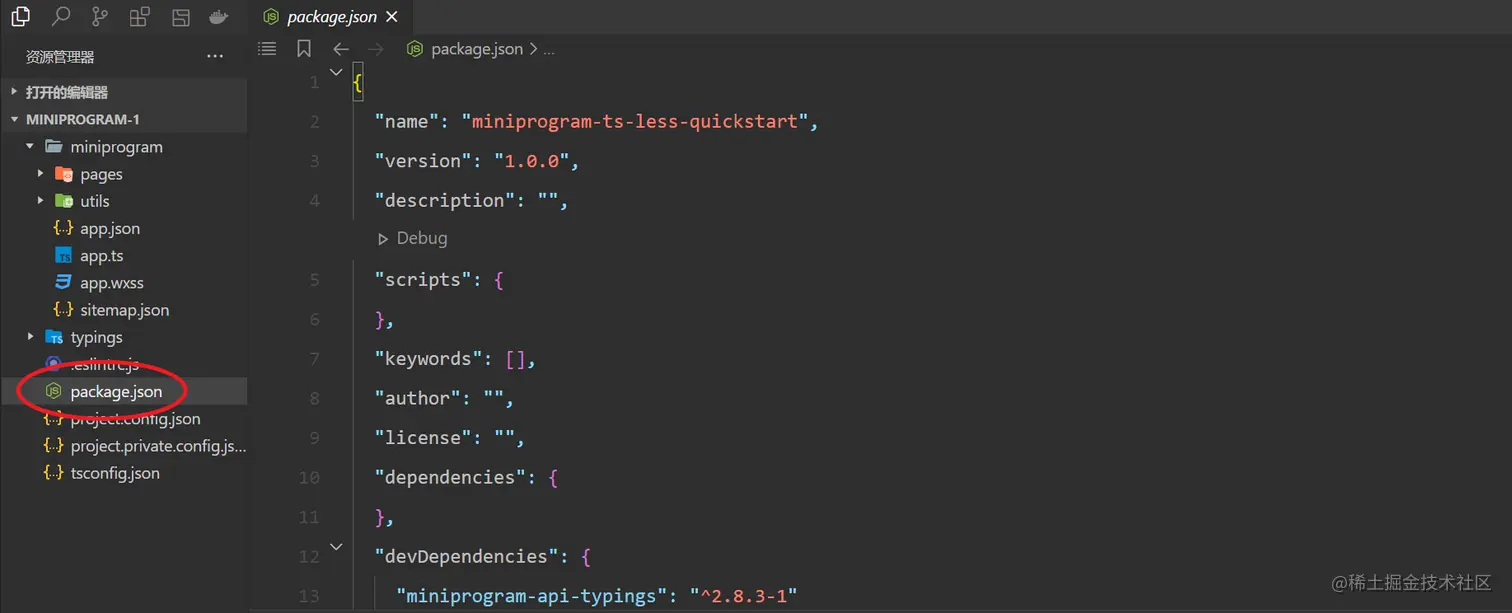Open the Explorer files icon
1512x613 pixels.
tap(20, 16)
